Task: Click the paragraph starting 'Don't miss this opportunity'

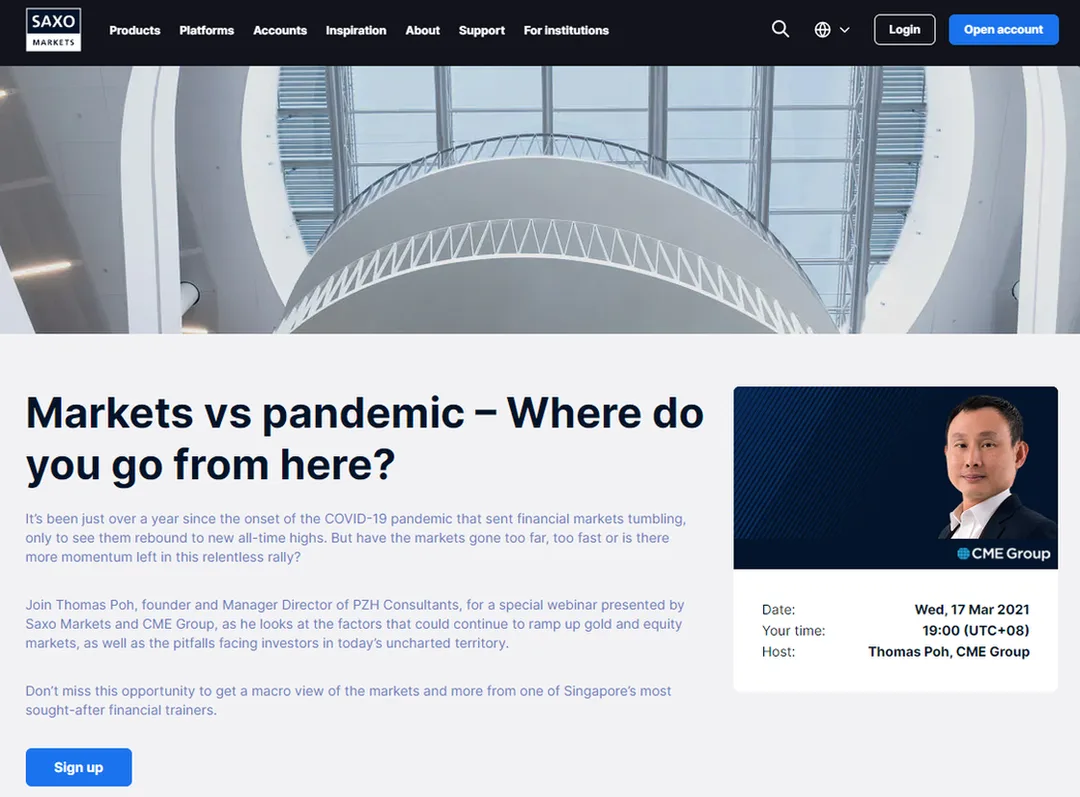Action: pos(349,701)
